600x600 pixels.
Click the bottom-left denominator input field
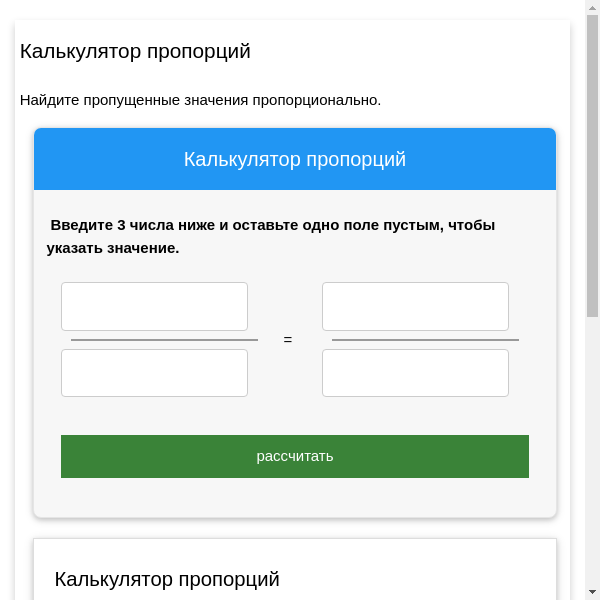pyautogui.click(x=154, y=373)
